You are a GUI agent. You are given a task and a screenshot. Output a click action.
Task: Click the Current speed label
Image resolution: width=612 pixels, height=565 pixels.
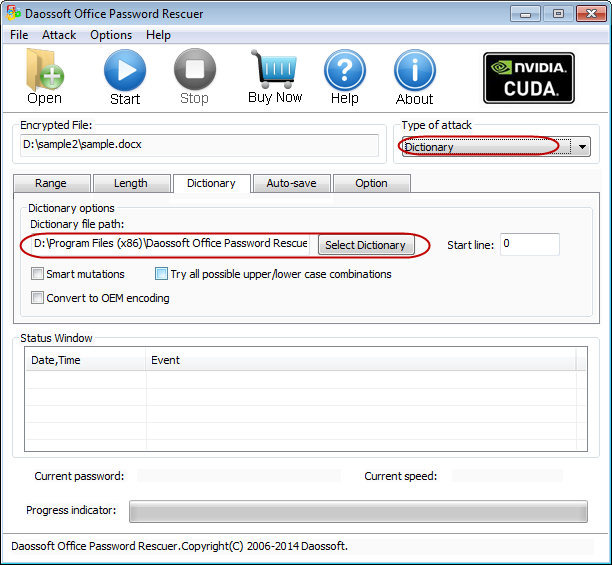[x=400, y=476]
